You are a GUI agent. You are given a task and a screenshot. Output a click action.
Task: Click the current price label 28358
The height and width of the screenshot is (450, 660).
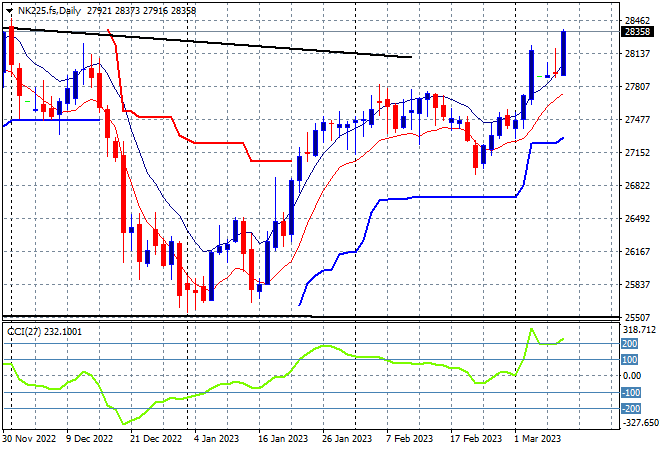point(638,32)
